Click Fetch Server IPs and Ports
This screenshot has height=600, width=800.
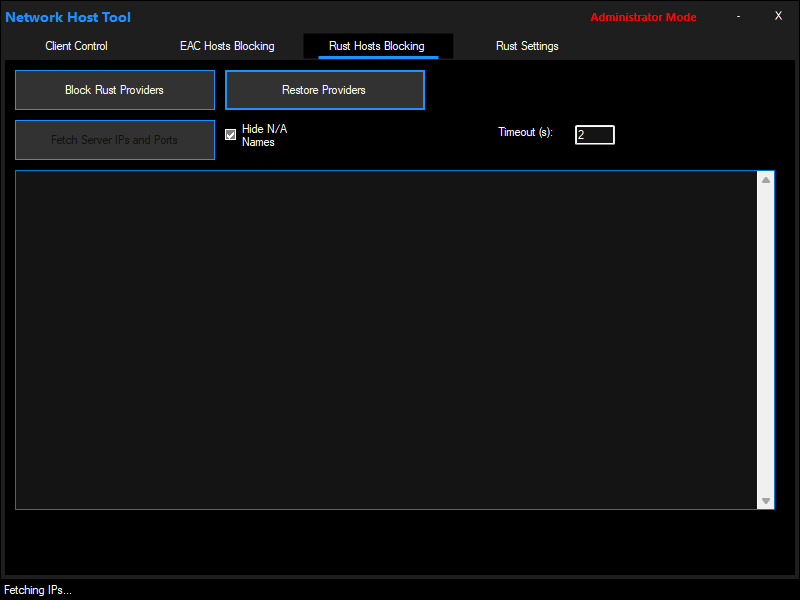pos(114,140)
